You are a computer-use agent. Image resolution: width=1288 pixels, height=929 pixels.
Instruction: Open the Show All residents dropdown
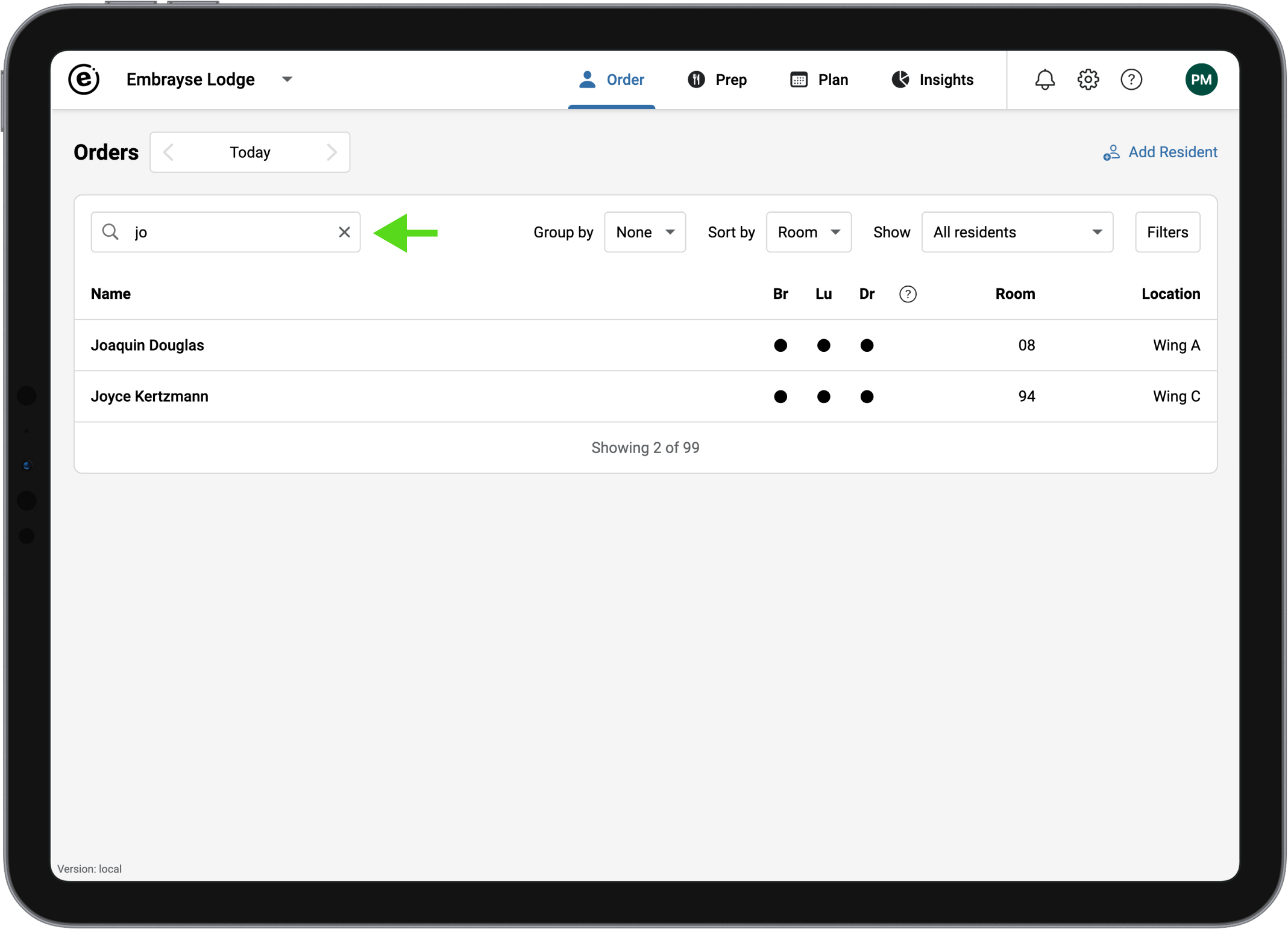1017,233
